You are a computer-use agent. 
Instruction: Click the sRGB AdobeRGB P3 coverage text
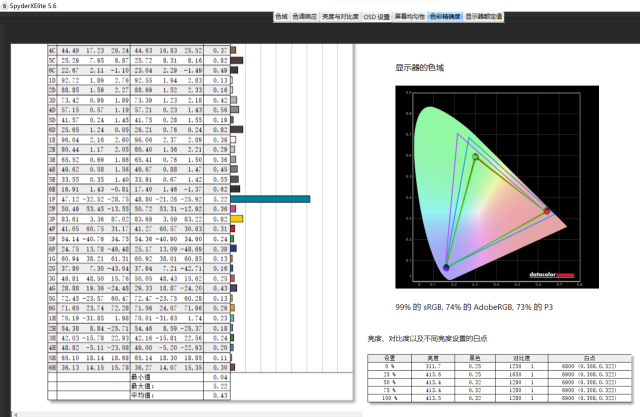476,305
